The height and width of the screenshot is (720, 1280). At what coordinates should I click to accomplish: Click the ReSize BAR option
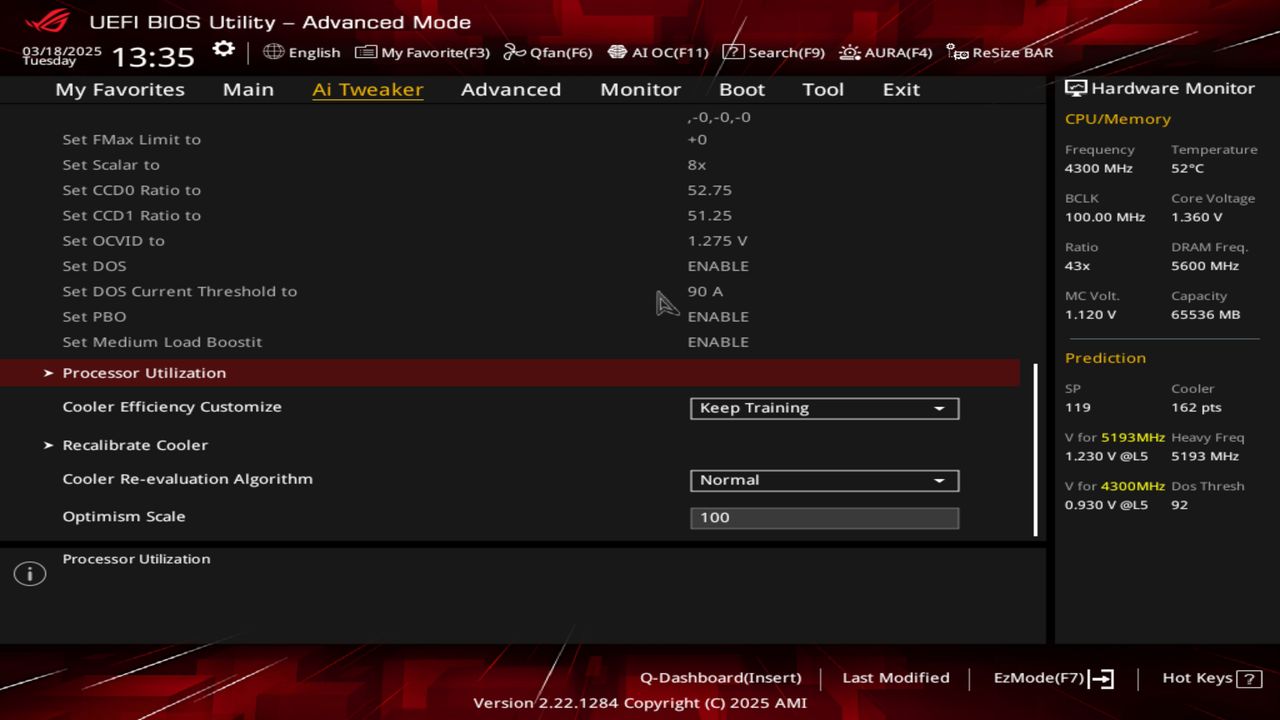pos(1000,52)
